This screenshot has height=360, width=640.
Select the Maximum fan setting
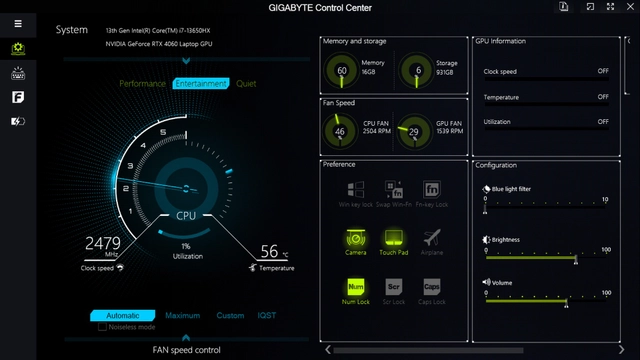182,316
